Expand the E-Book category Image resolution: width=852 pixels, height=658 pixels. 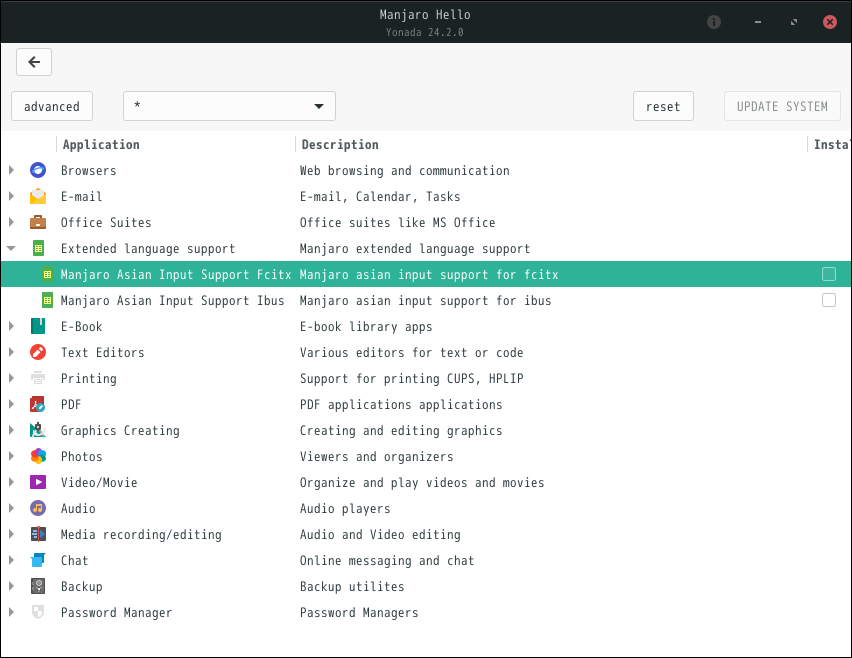[x=11, y=326]
